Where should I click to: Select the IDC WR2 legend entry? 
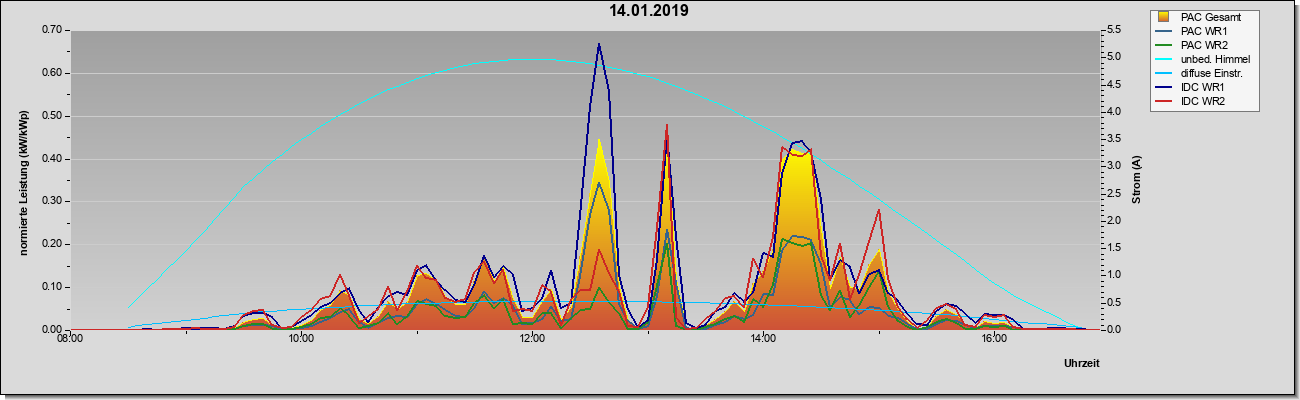(x=1205, y=102)
